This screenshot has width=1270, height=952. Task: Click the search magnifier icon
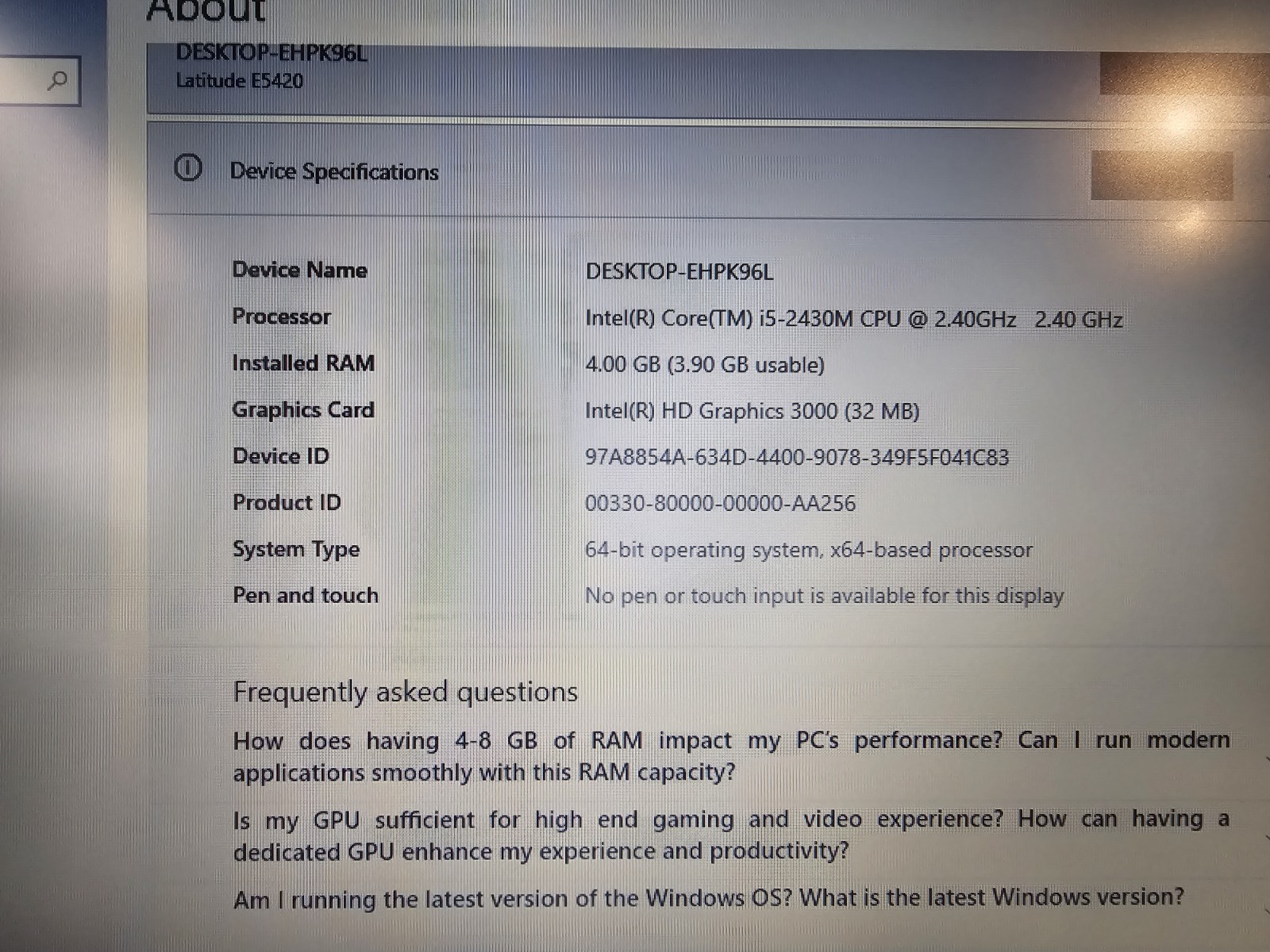(x=57, y=80)
